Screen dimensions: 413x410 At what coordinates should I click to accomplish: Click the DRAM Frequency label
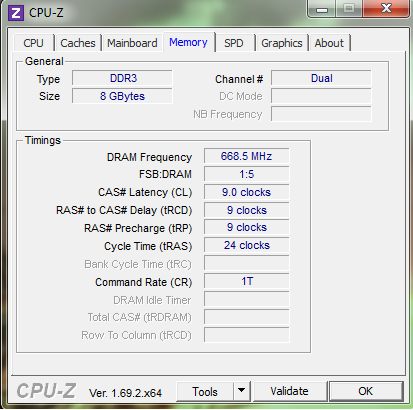tap(149, 157)
